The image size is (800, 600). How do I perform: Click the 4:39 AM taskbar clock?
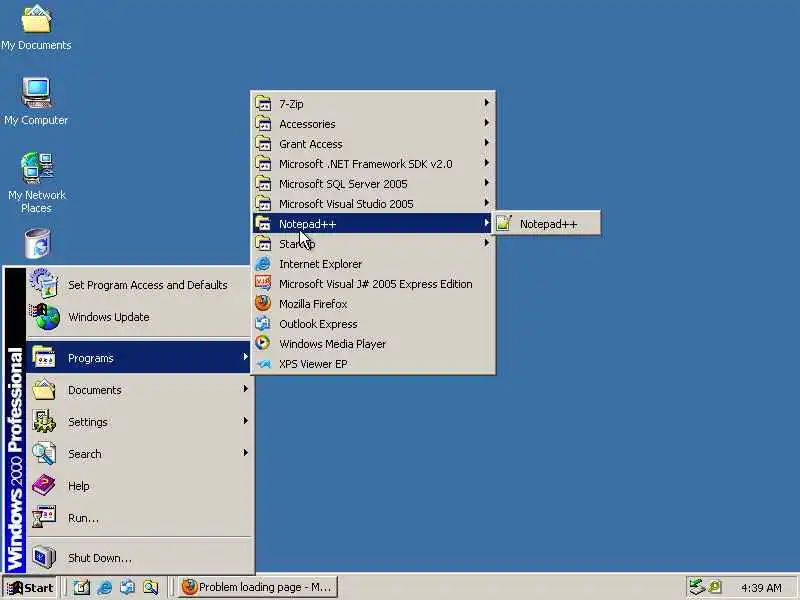761,588
